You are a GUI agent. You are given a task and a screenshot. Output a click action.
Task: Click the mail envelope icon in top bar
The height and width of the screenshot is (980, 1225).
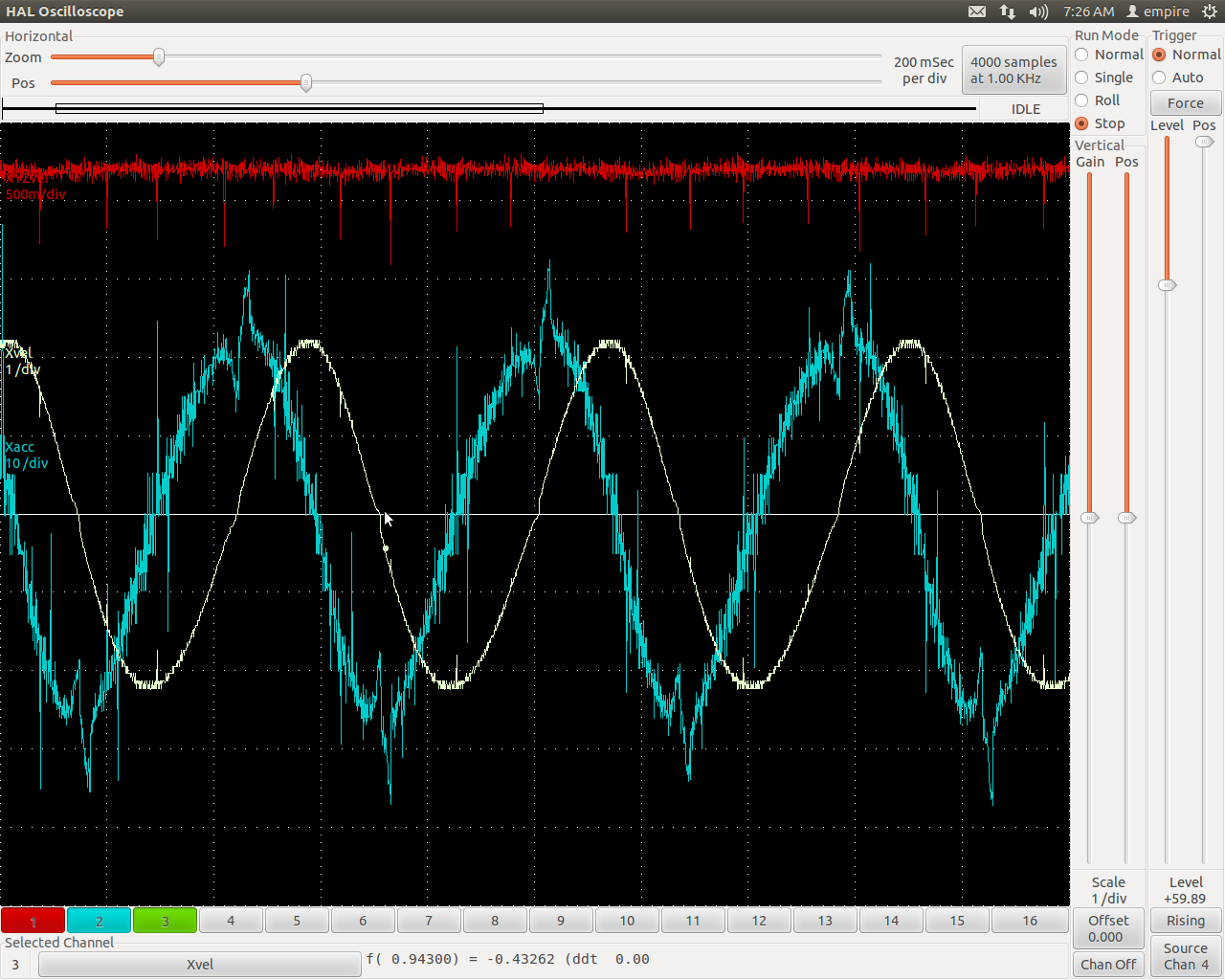[976, 11]
